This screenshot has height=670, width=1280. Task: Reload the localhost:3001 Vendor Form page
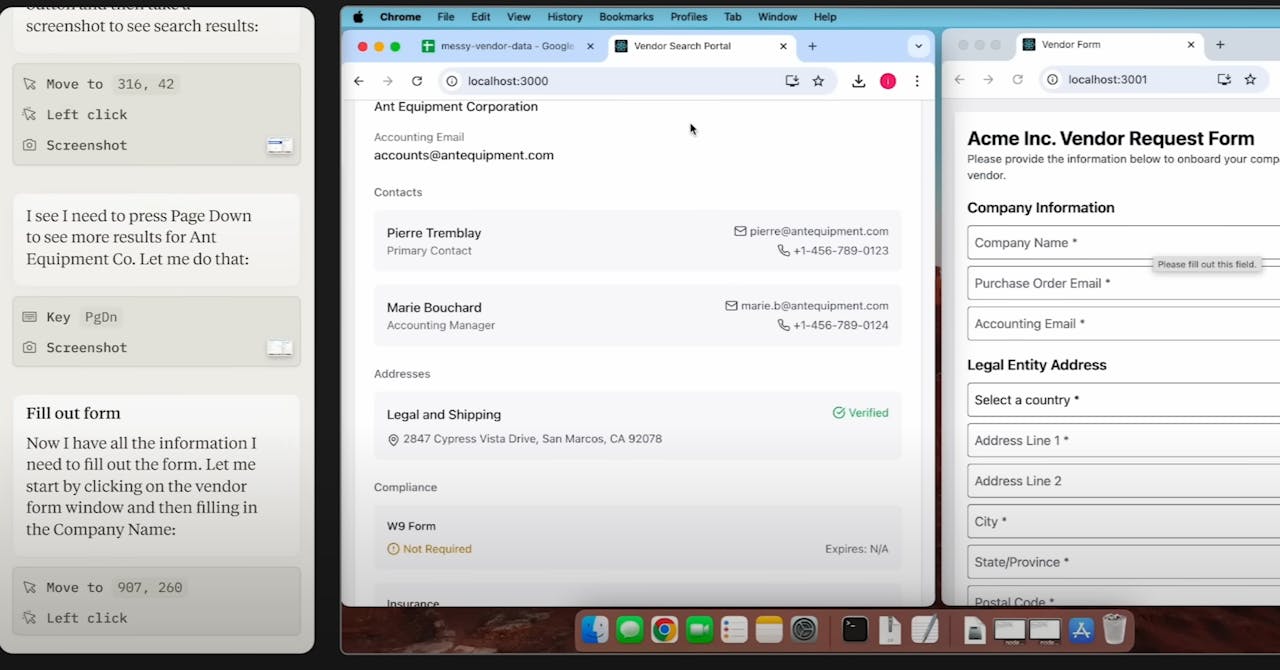point(1017,79)
